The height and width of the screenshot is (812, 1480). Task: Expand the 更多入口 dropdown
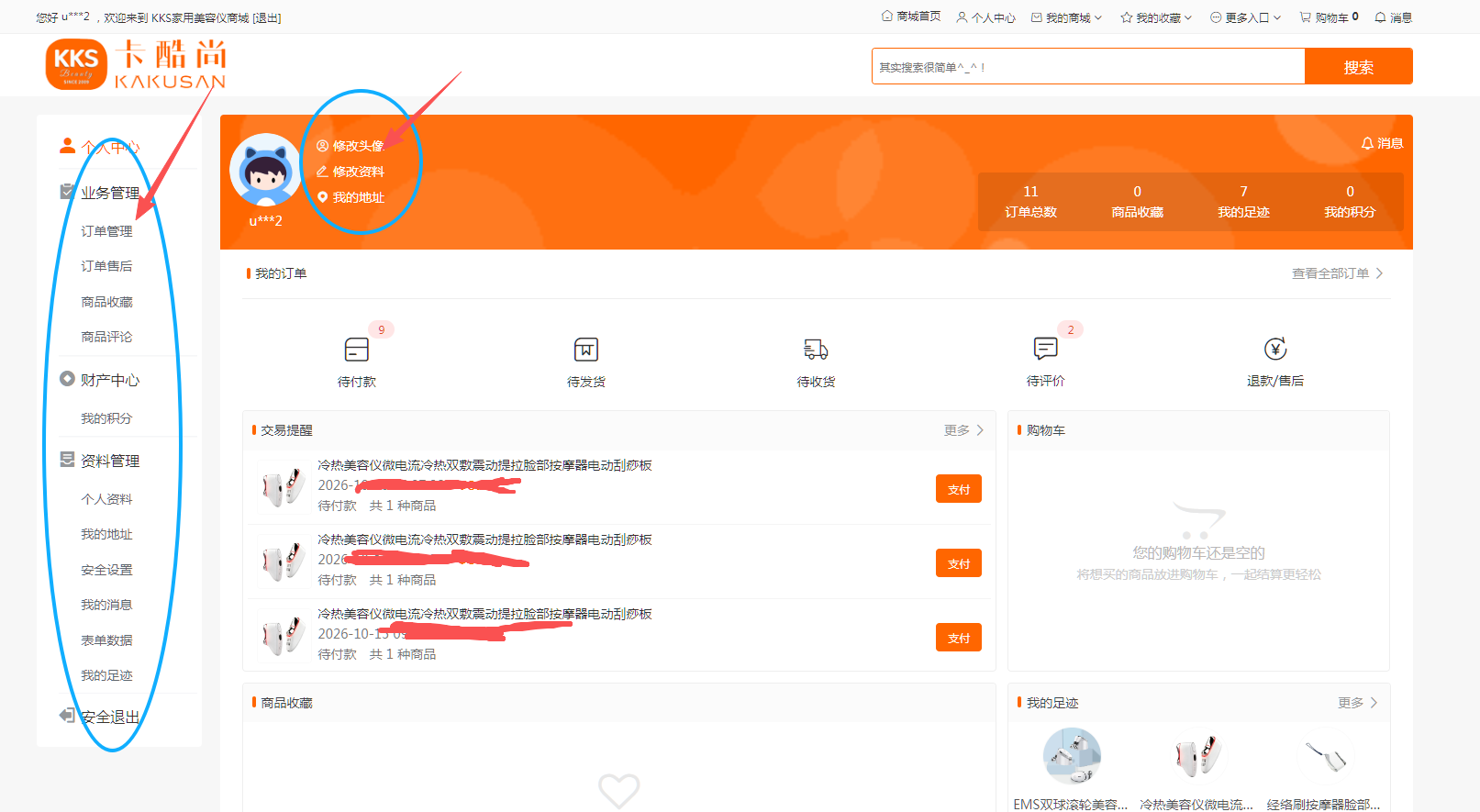pos(1245,17)
